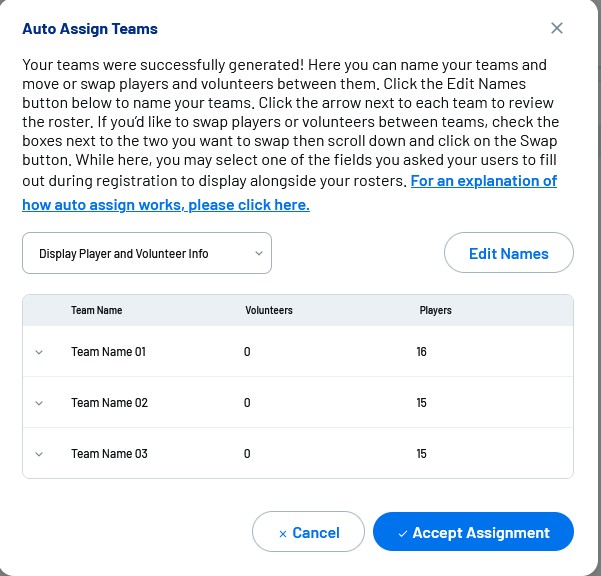Click Team Name 03's player count

pos(422,454)
